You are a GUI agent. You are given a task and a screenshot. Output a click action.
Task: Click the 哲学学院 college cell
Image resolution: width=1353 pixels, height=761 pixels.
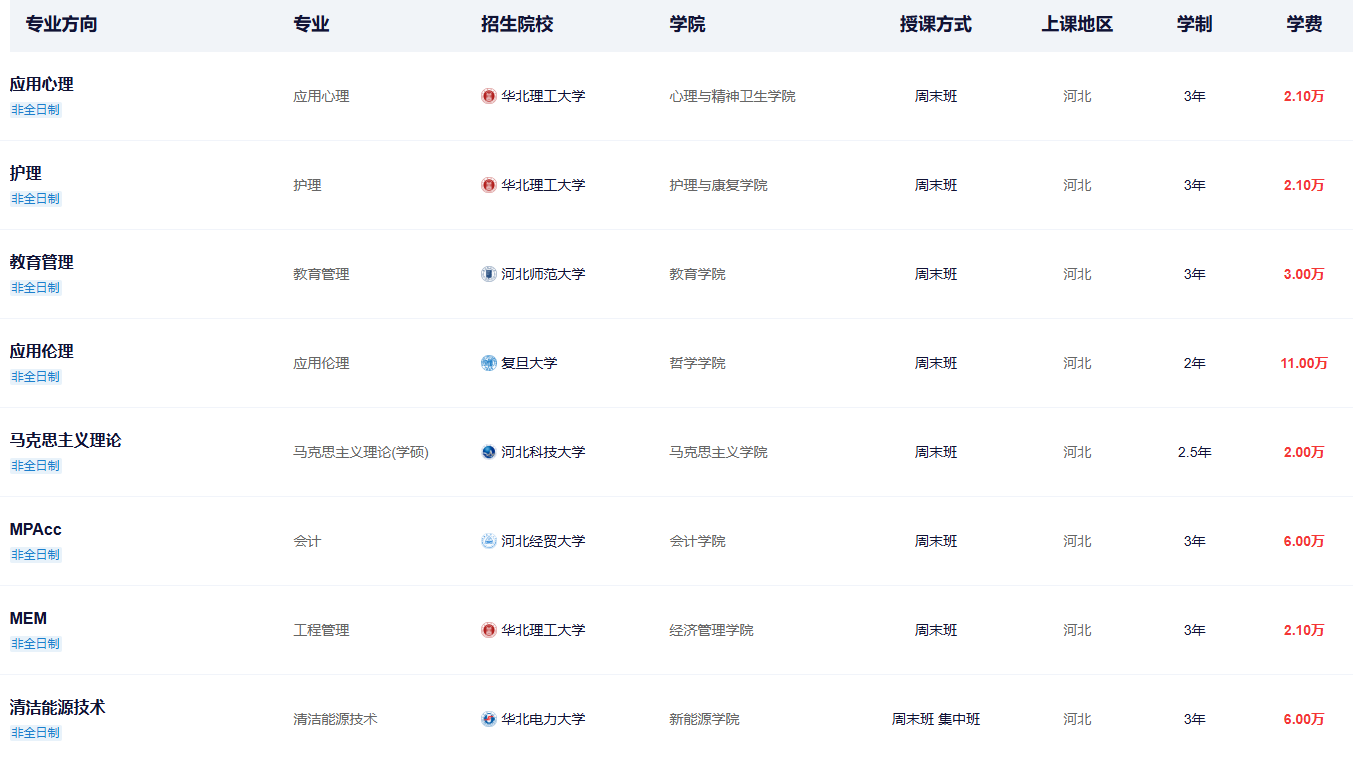coord(697,363)
